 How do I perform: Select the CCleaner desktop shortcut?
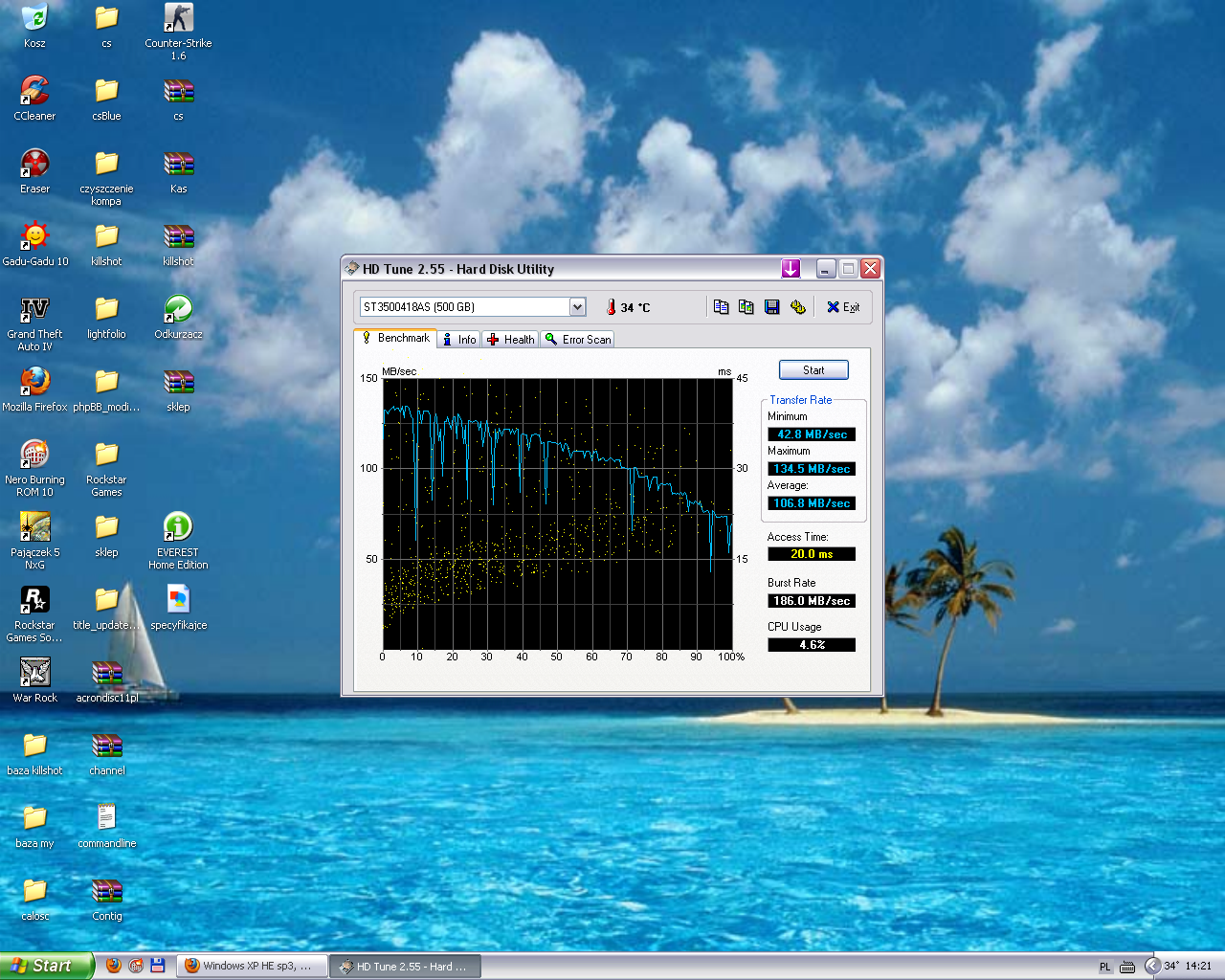[34, 99]
